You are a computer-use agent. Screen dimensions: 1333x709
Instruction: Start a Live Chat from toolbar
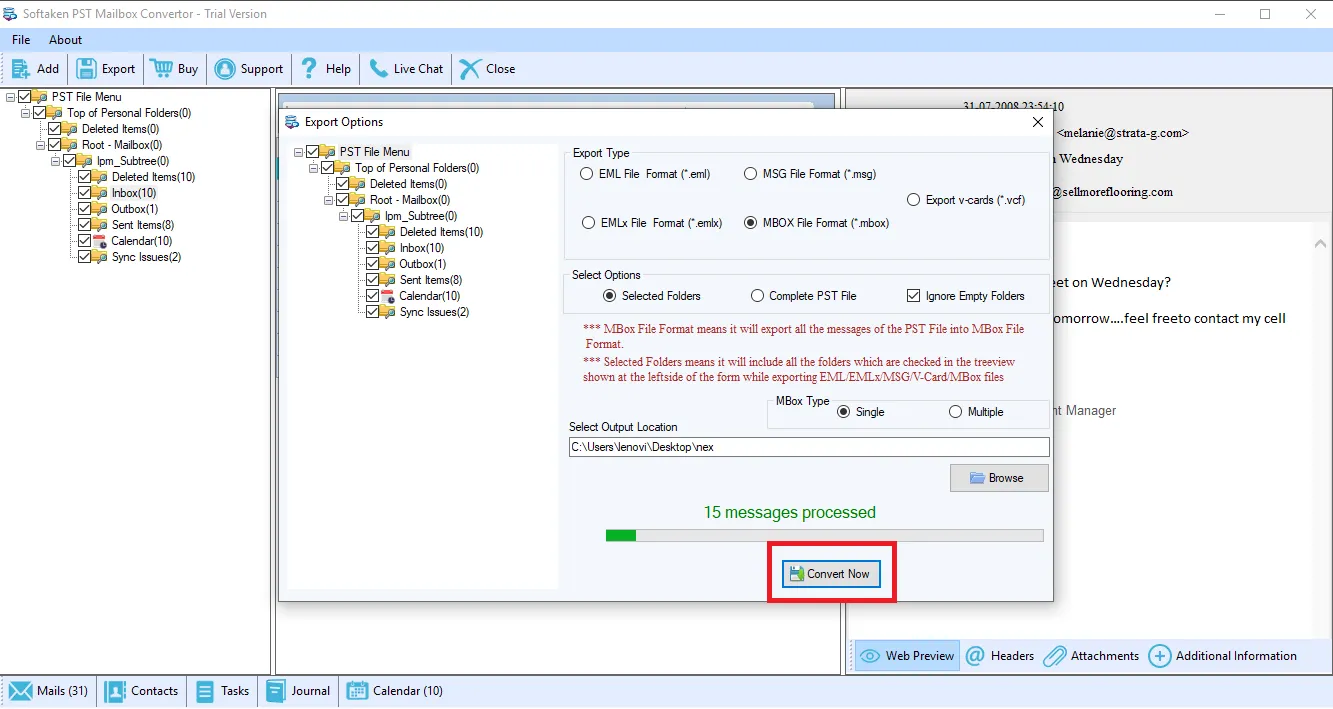pyautogui.click(x=406, y=69)
